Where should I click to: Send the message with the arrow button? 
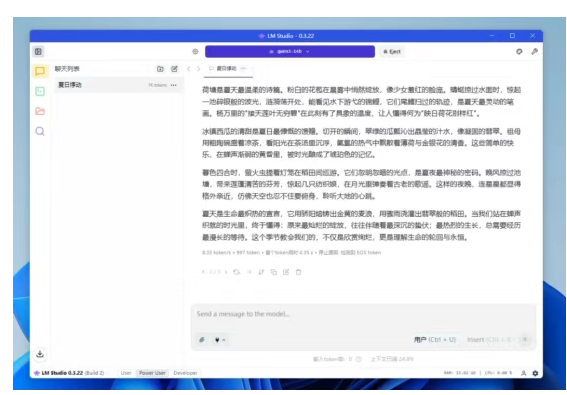525,339
